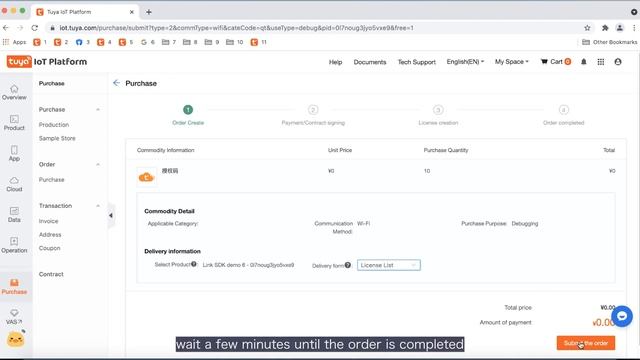
Task: Collapse the Order menu section
Action: click(98, 164)
